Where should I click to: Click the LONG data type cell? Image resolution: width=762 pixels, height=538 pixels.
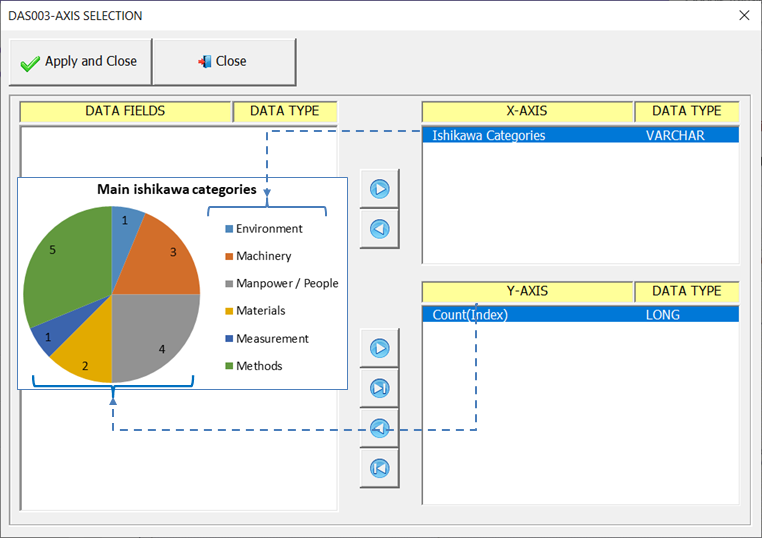tap(662, 314)
